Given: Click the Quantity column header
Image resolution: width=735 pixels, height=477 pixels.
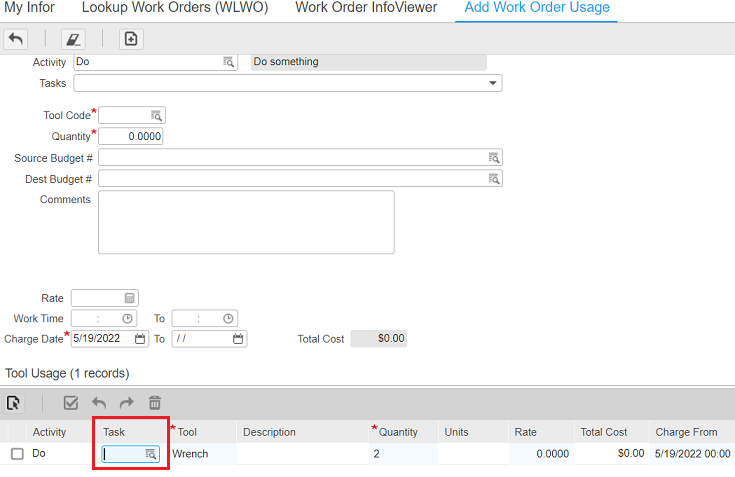Looking at the screenshot, I should 398,432.
